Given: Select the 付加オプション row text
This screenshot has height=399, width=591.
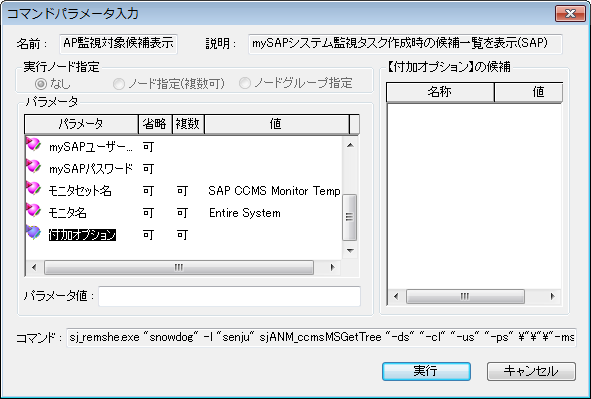Looking at the screenshot, I should [82, 235].
